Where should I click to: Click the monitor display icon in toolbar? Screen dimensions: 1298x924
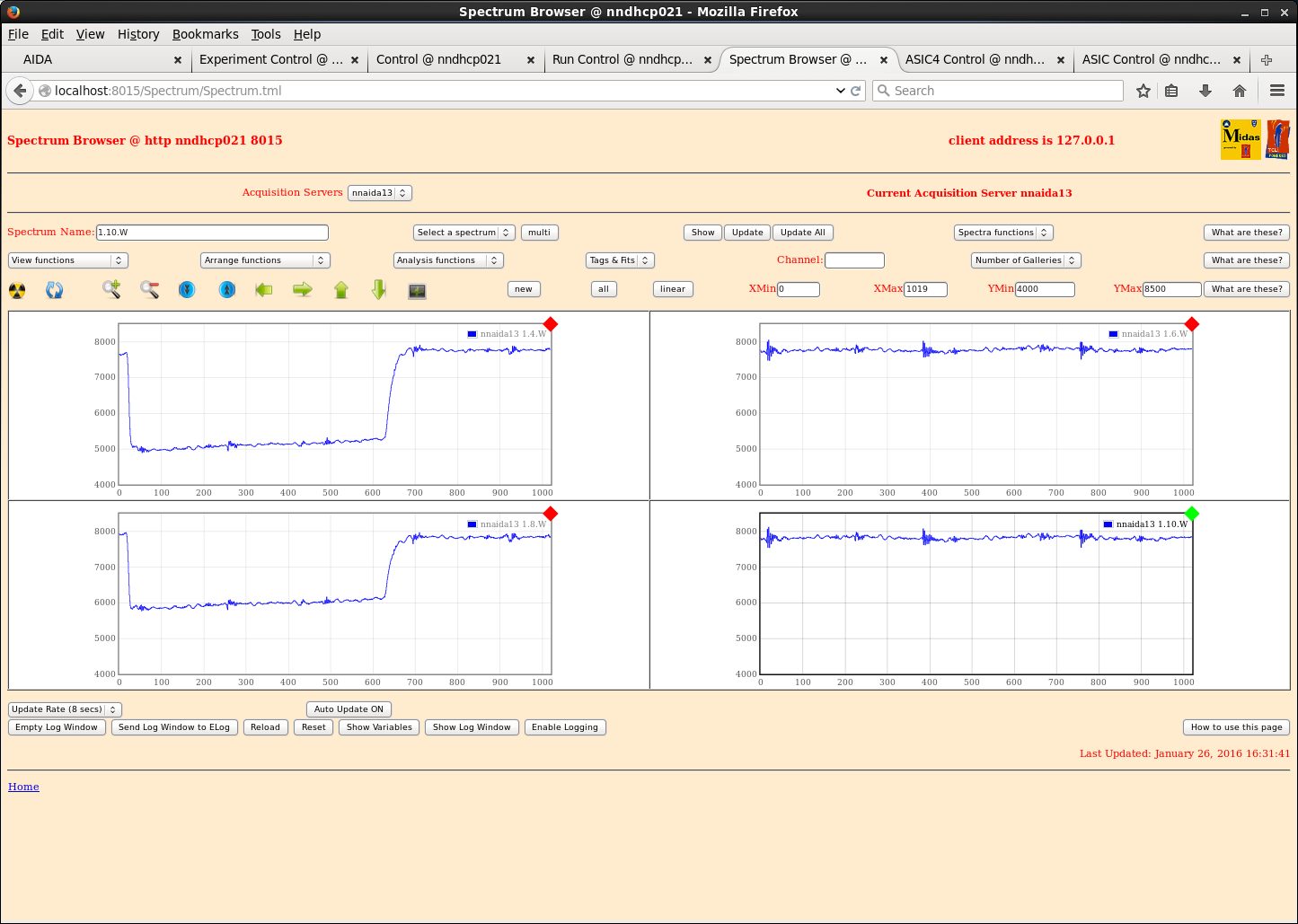417,290
